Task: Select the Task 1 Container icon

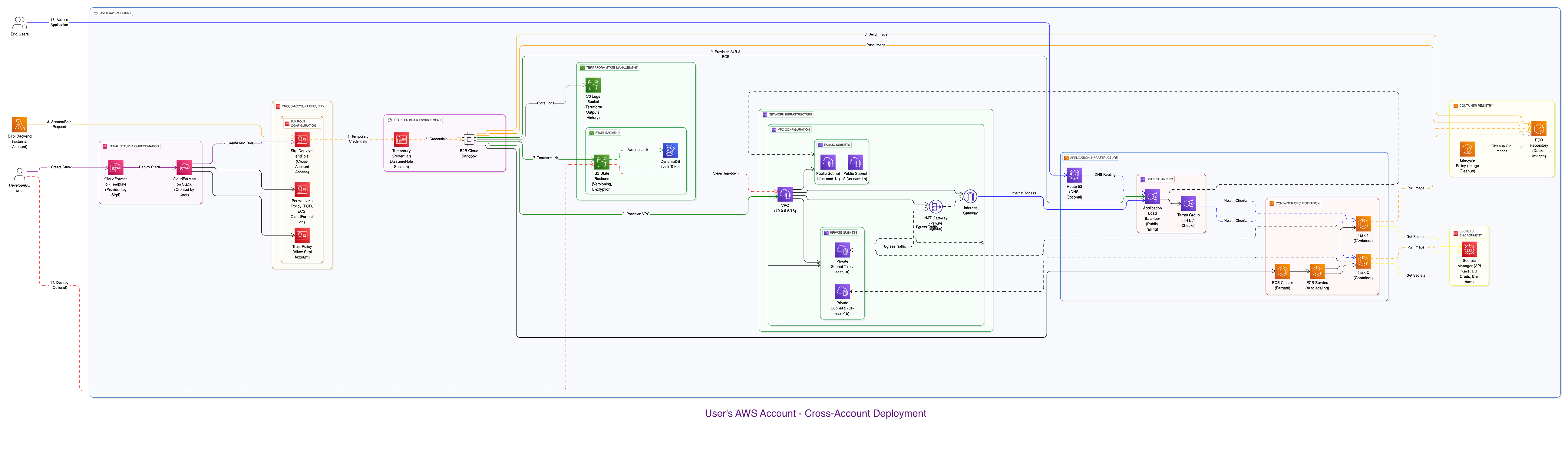Action: click(1363, 224)
